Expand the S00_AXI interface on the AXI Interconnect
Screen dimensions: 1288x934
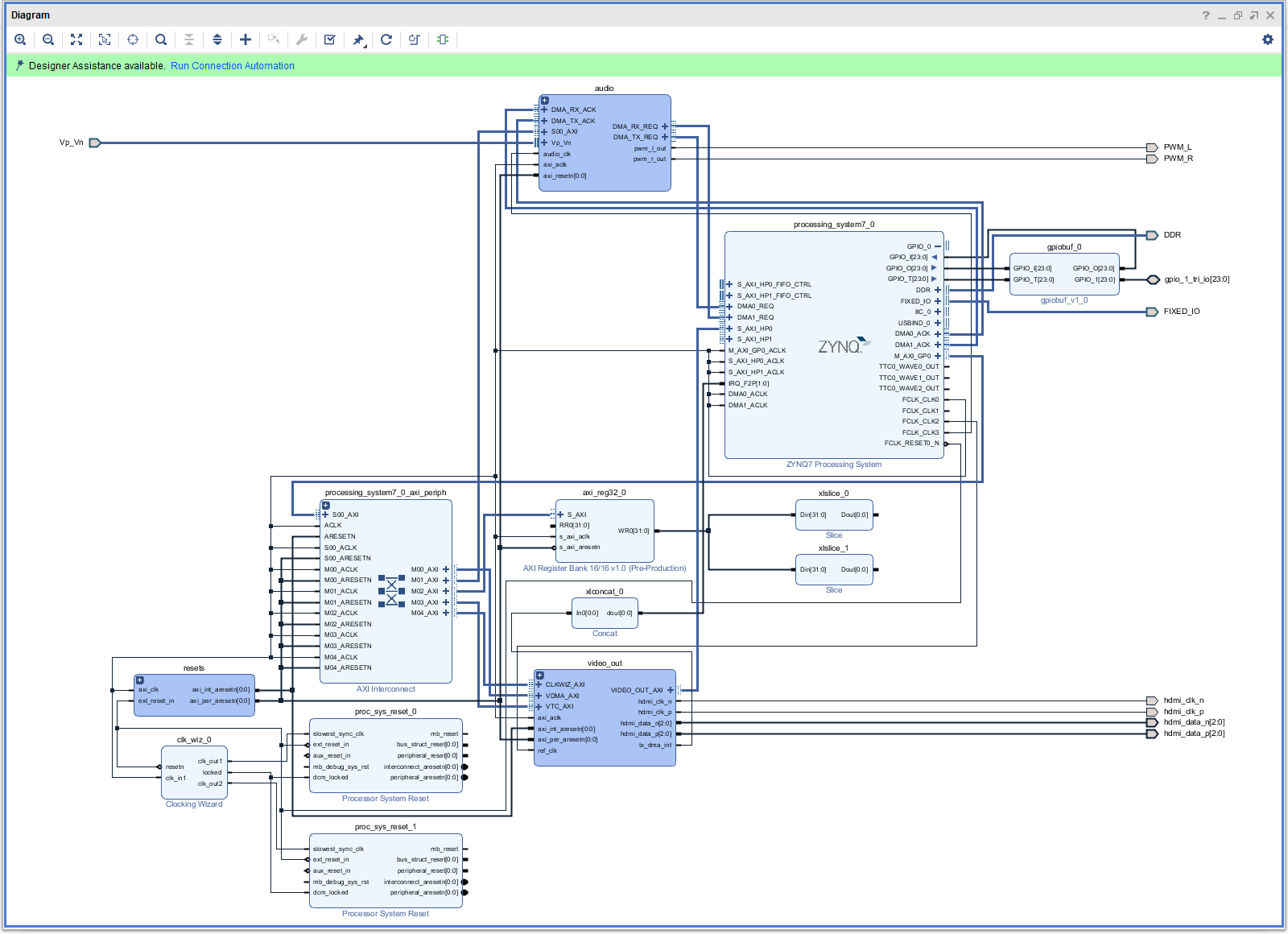click(x=325, y=515)
